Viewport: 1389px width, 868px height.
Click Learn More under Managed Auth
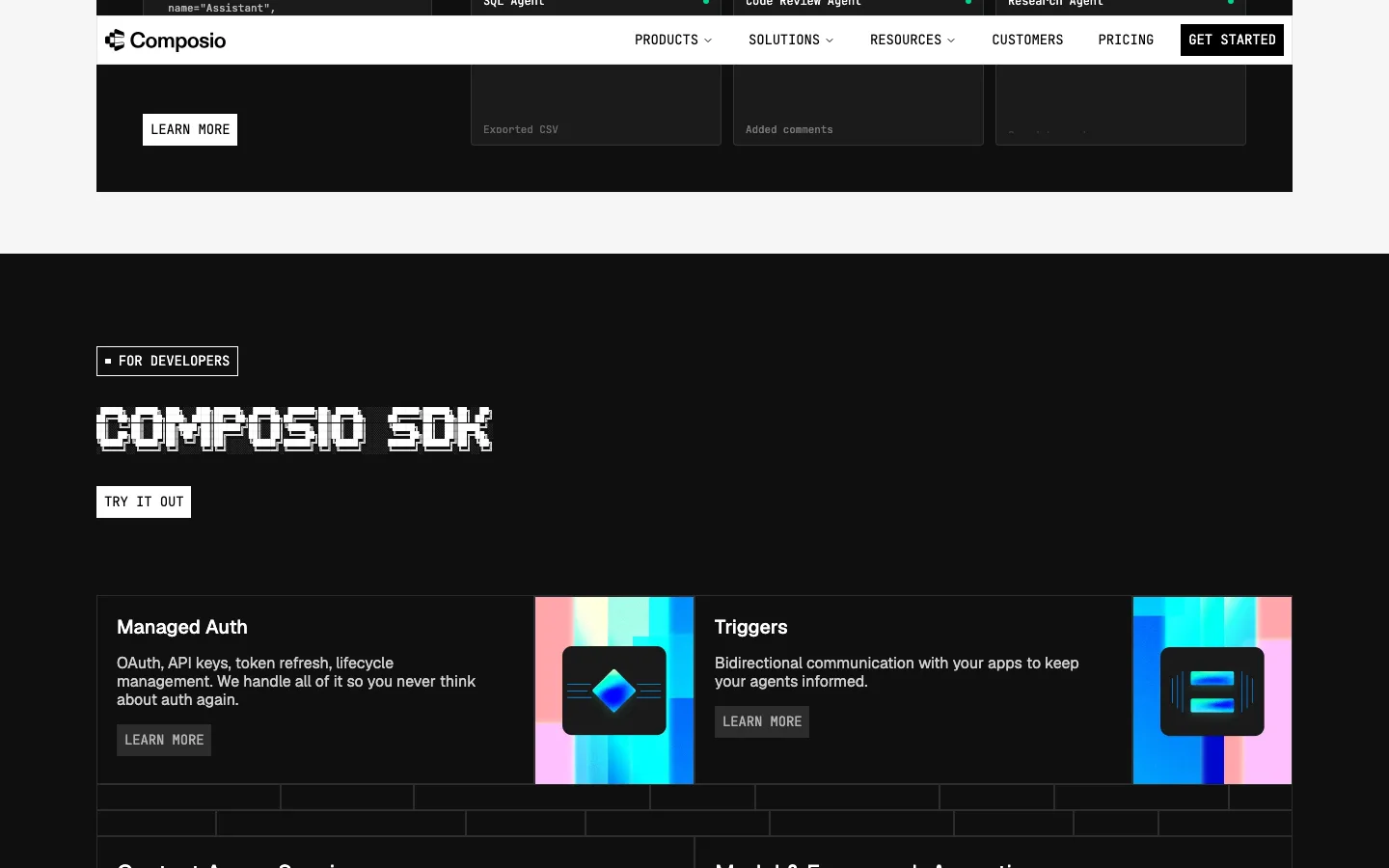click(164, 740)
